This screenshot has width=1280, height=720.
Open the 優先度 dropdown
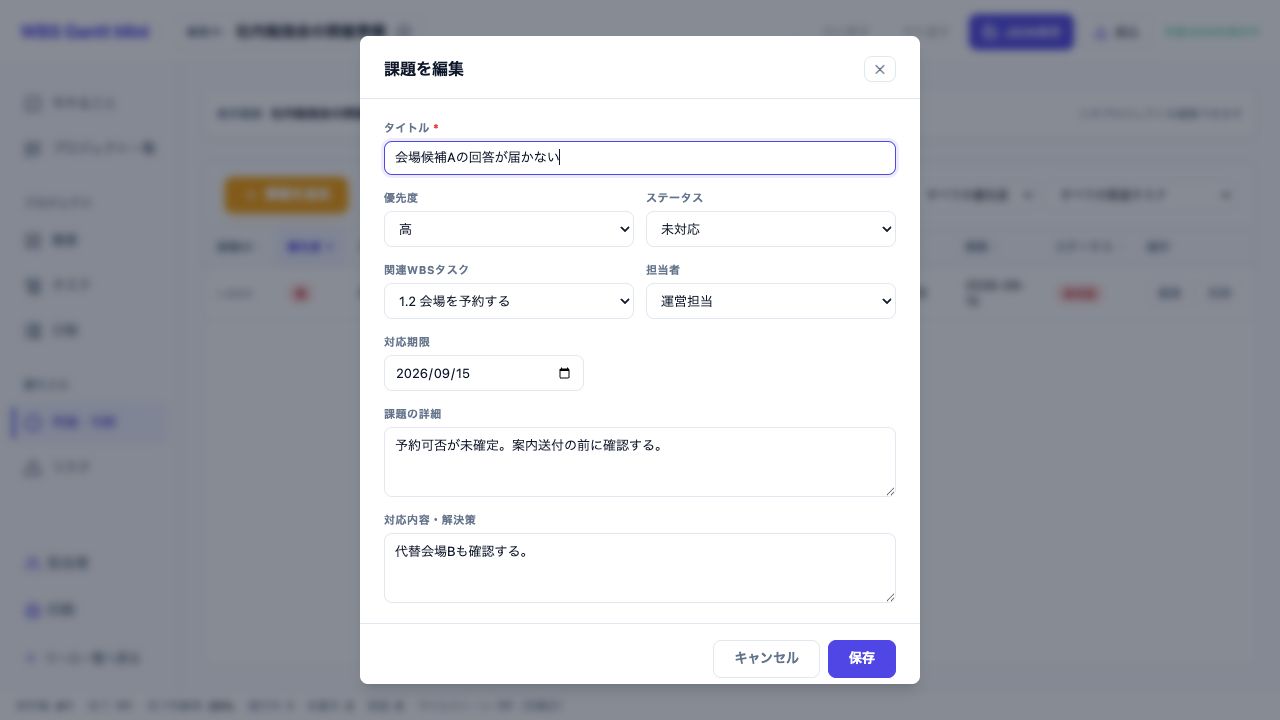coord(509,229)
